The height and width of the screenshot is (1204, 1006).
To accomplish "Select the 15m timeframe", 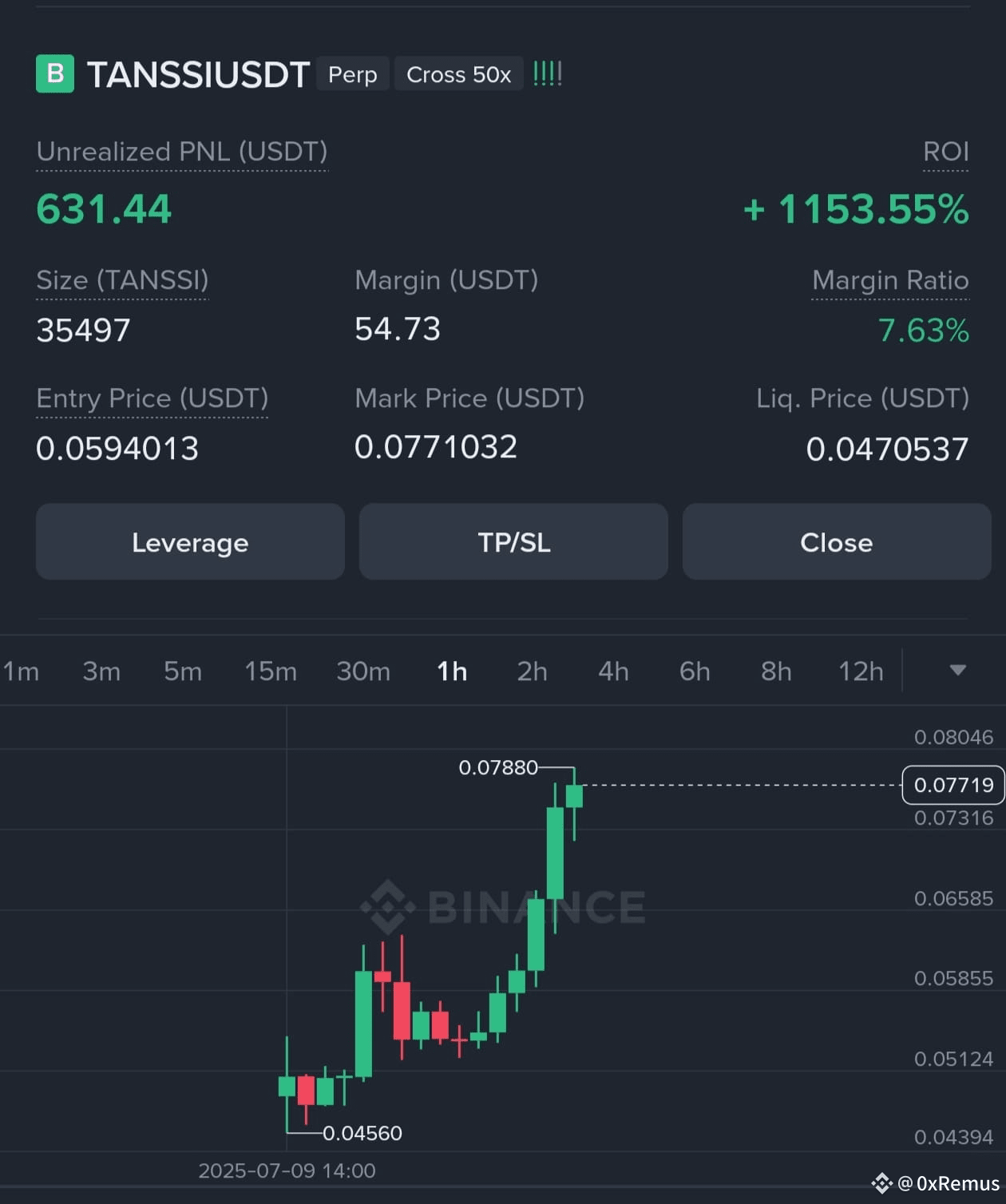I will click(271, 671).
